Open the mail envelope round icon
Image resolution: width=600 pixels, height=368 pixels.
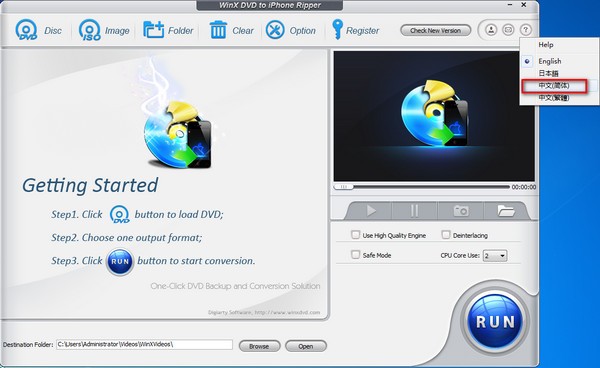click(x=508, y=30)
